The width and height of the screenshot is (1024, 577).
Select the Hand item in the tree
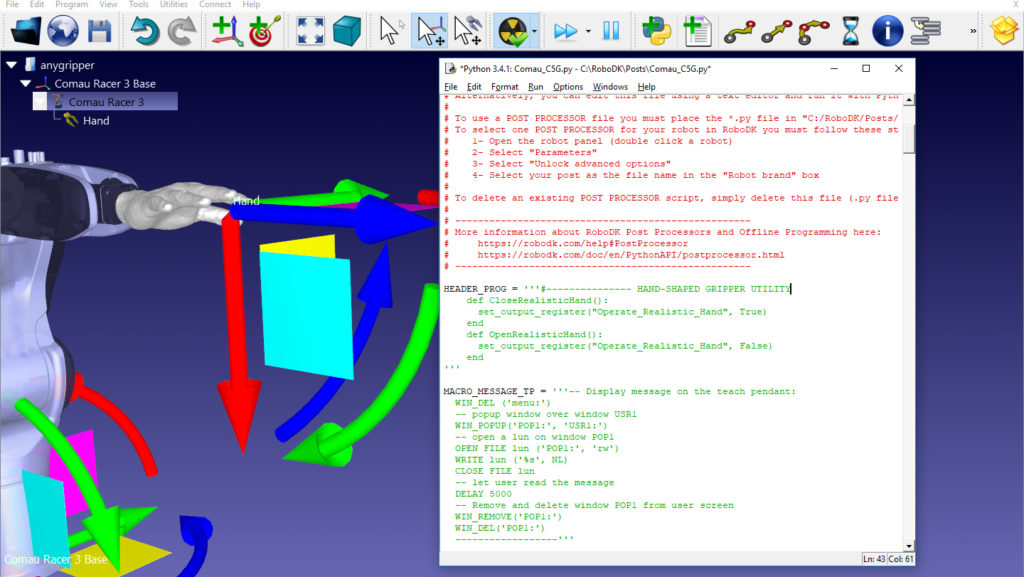pyautogui.click(x=96, y=120)
